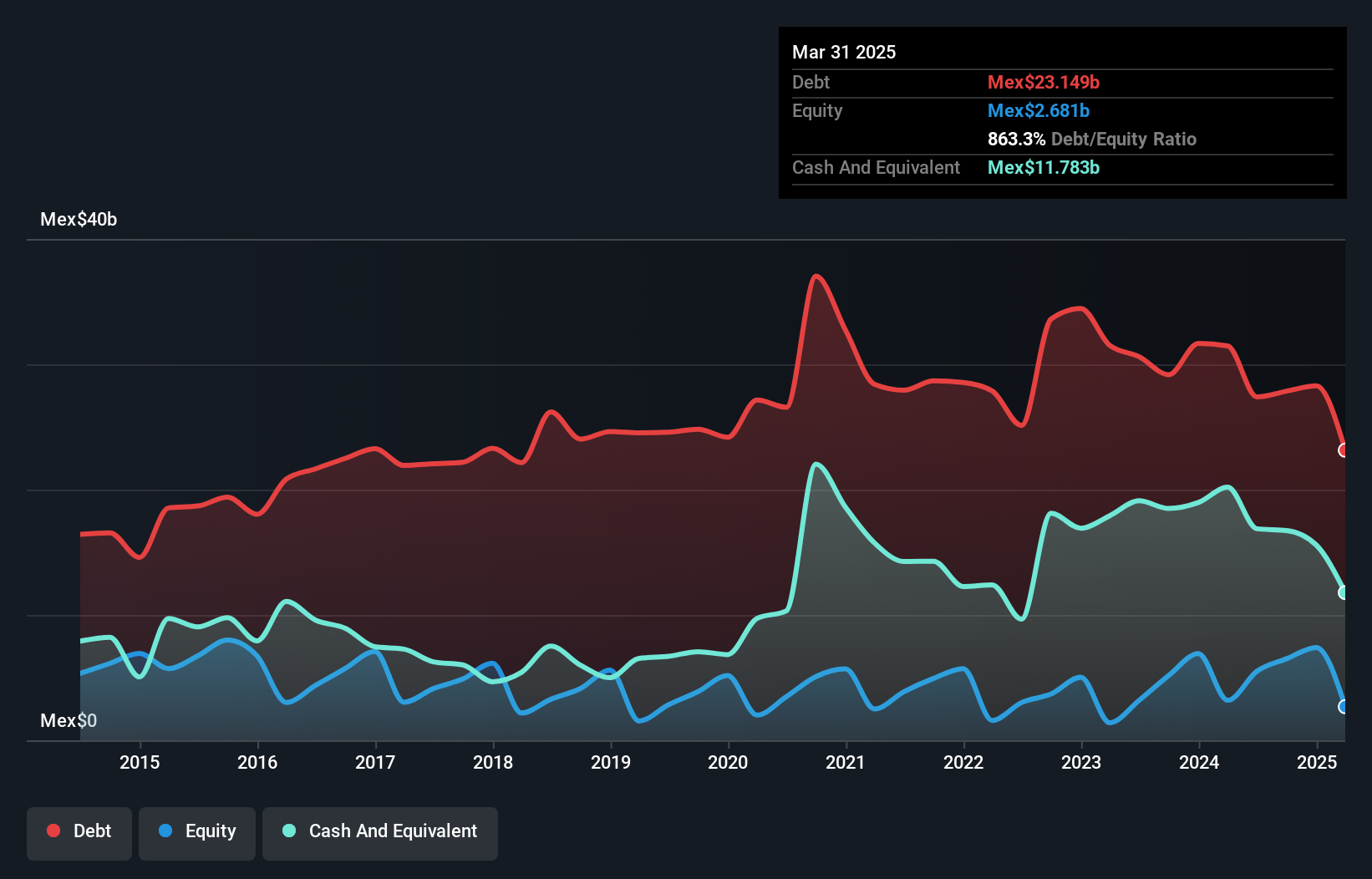Click the Mex$0 y-axis label
The height and width of the screenshot is (879, 1372).
pos(69,720)
